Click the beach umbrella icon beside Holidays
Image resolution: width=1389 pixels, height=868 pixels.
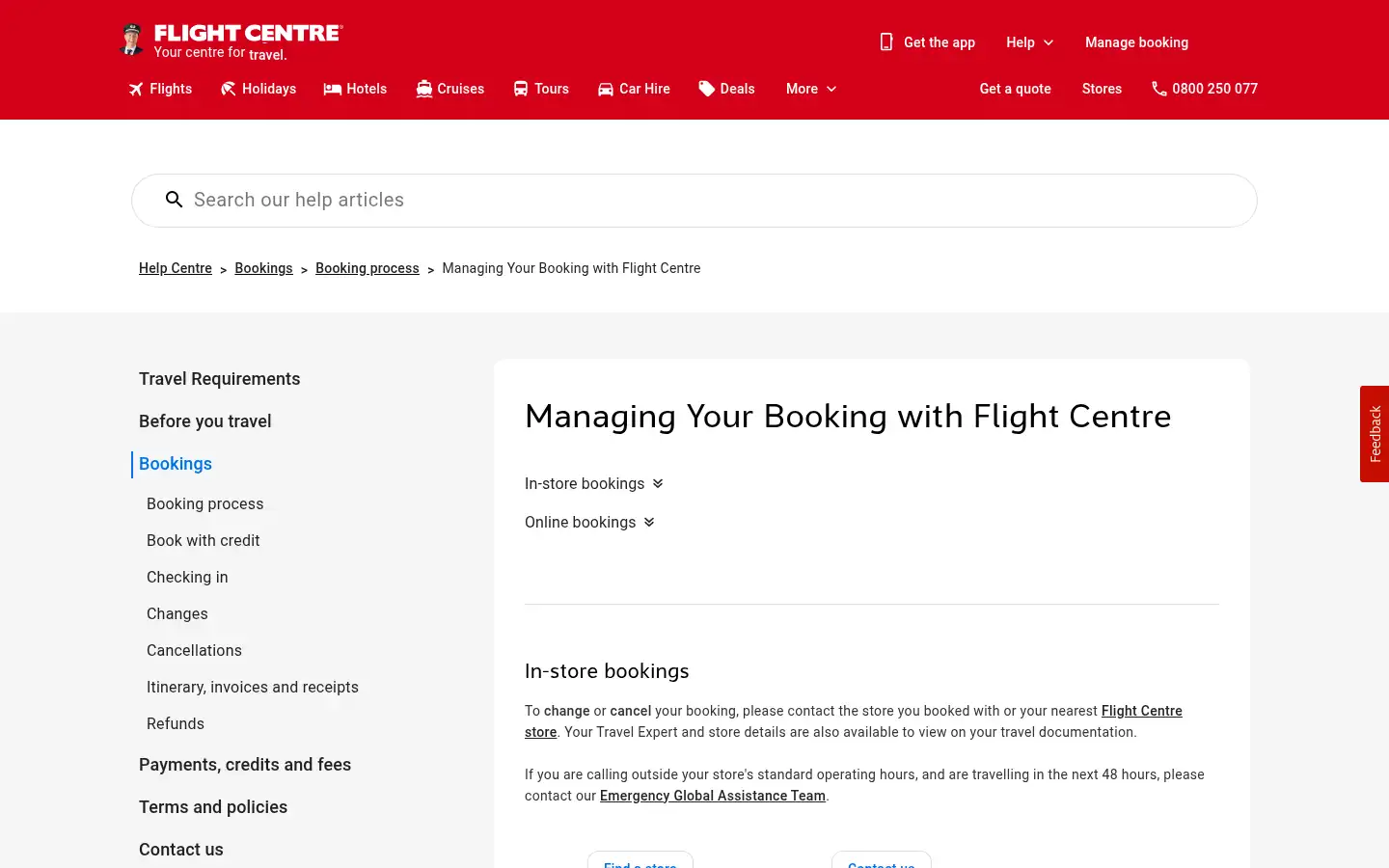229,89
